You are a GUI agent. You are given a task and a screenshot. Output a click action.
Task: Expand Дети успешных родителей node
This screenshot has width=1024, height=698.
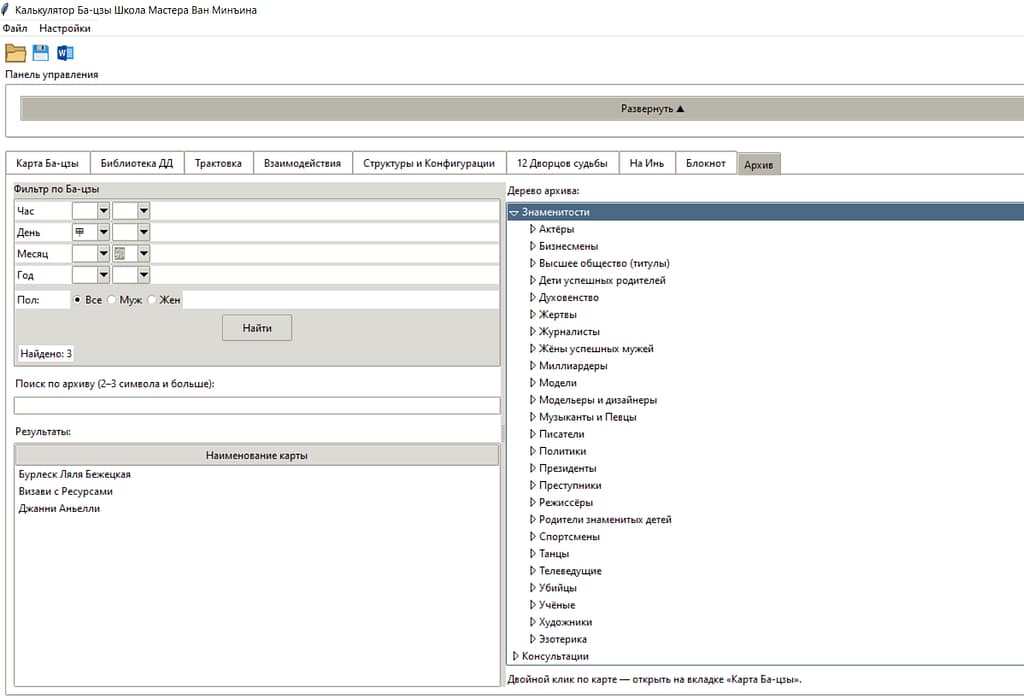pos(533,280)
